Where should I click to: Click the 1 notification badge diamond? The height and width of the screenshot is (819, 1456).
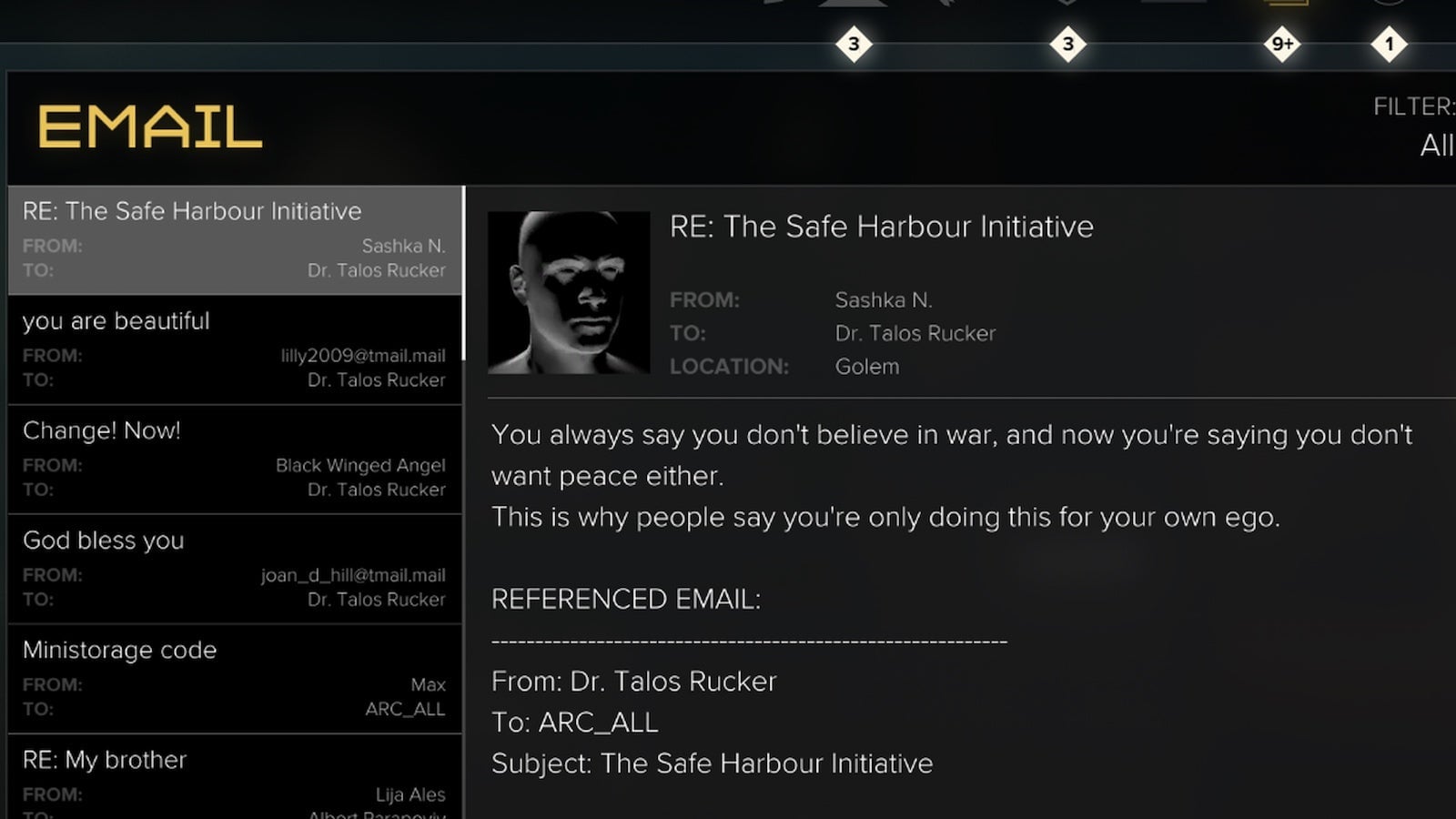coord(1390,43)
